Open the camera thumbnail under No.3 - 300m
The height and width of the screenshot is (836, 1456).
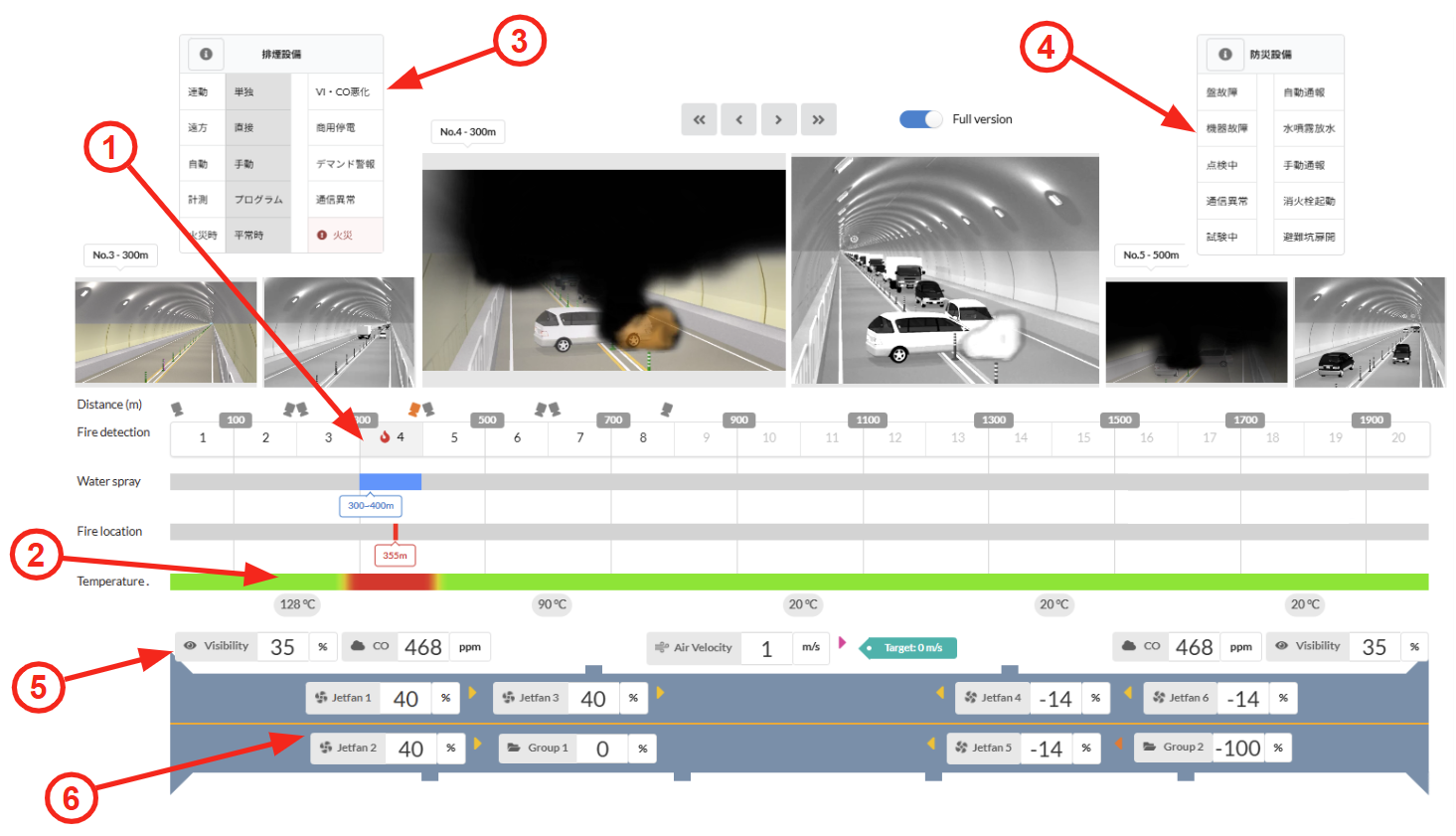(x=166, y=331)
